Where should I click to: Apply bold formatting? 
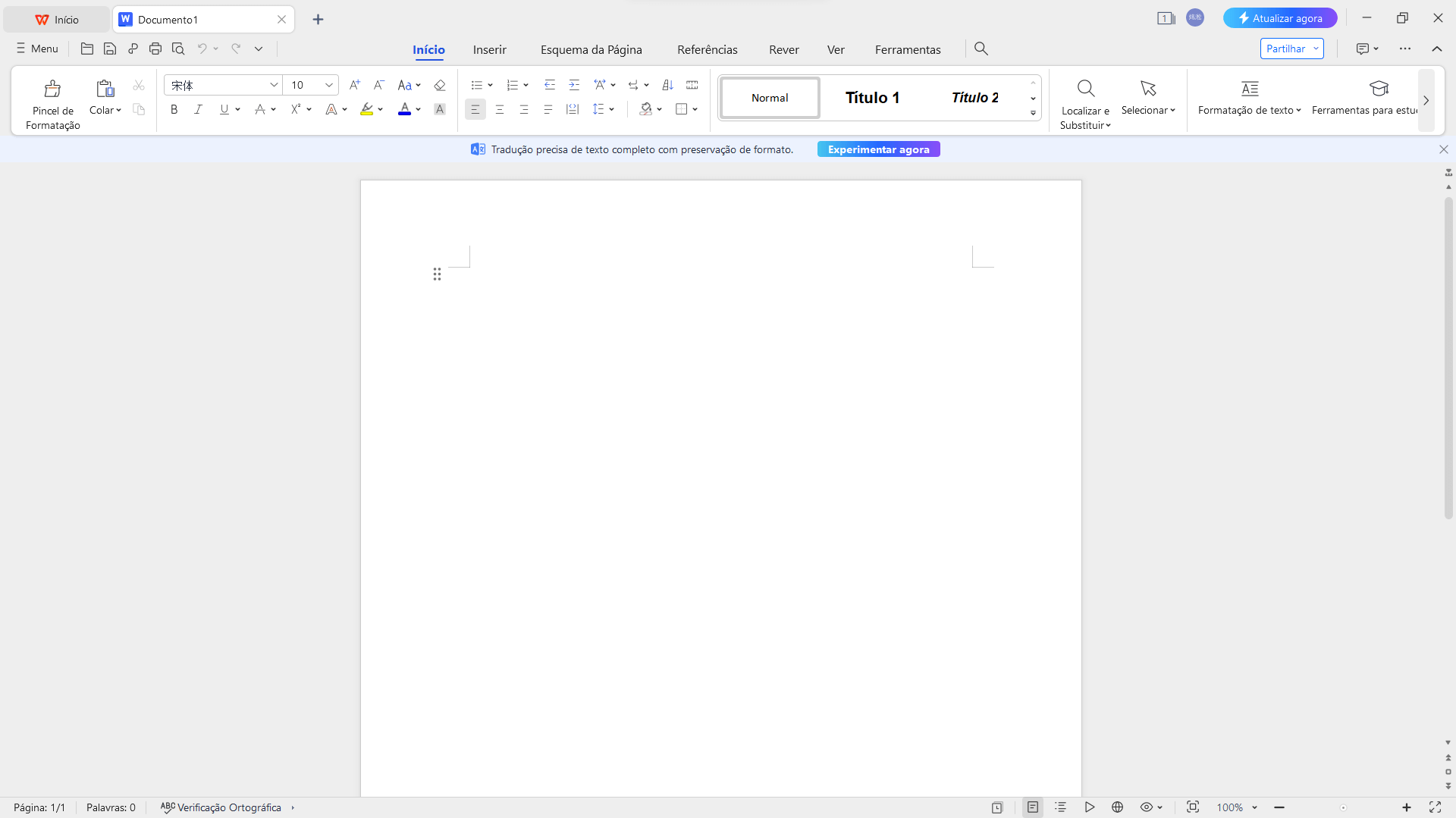coord(174,109)
